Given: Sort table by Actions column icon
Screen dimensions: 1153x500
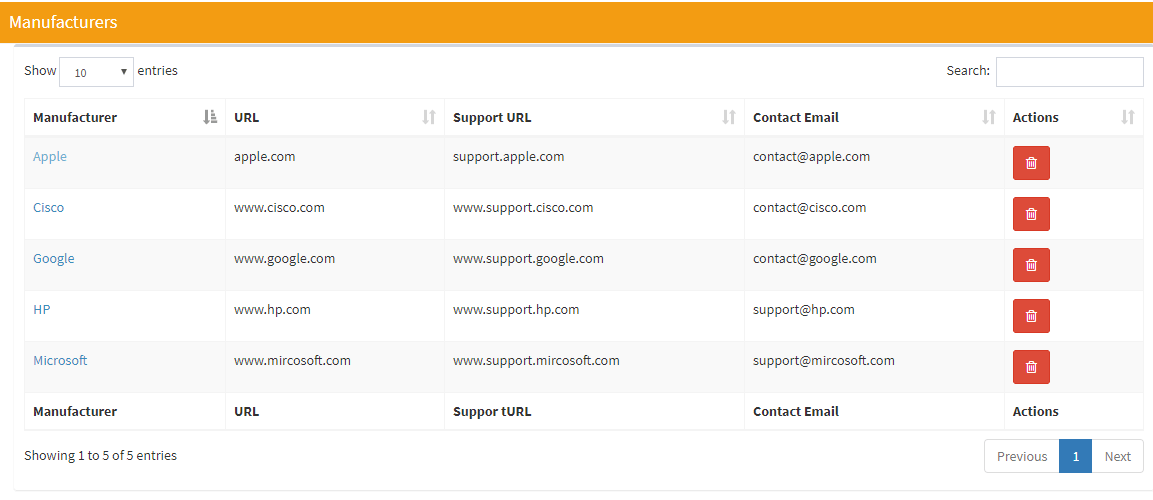Looking at the screenshot, I should (x=1128, y=117).
